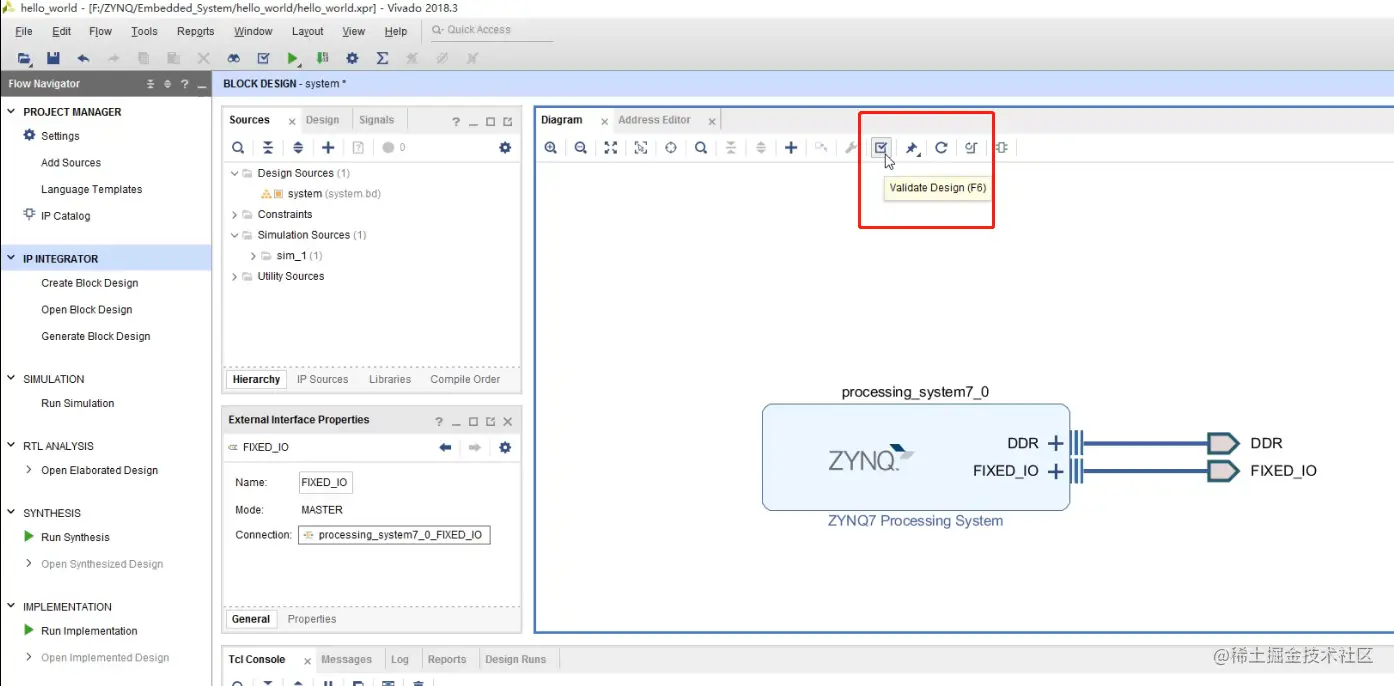Open the Flow menu
Viewport: 1394px width, 686px height.
coord(100,31)
